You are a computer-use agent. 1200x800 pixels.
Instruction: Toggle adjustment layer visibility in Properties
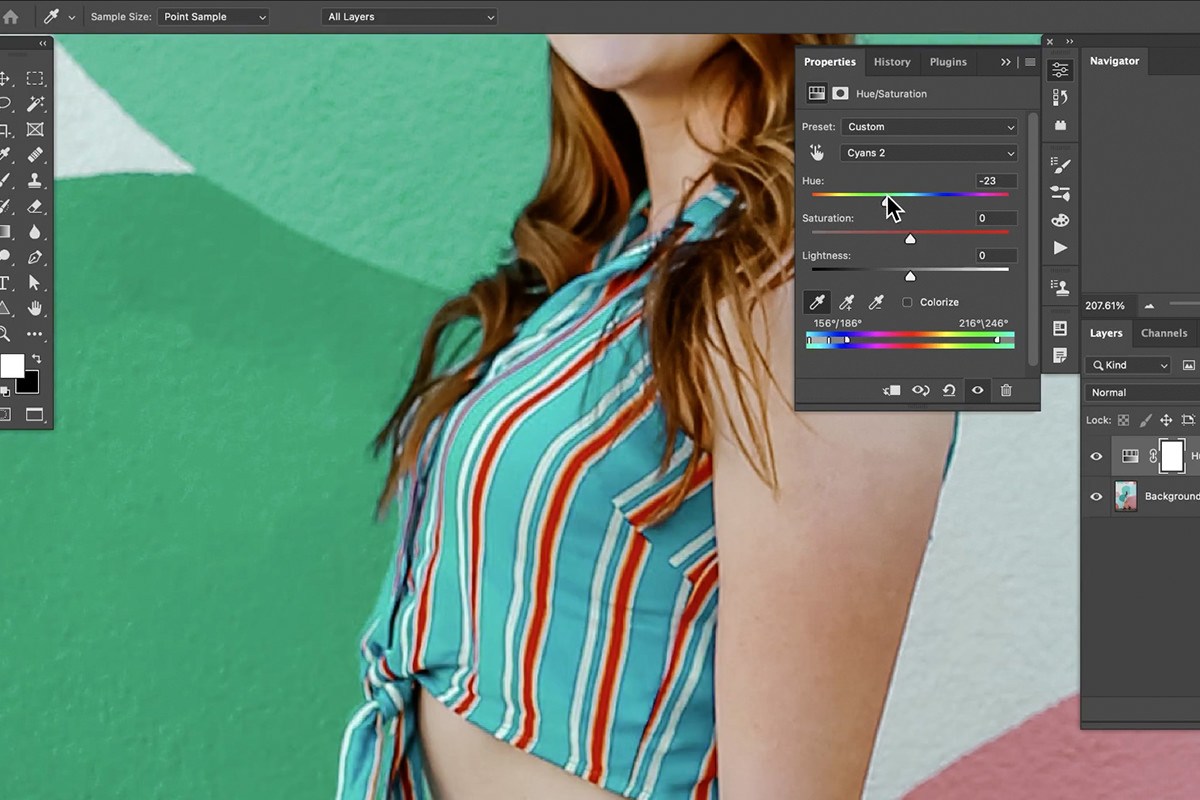pyautogui.click(x=978, y=390)
